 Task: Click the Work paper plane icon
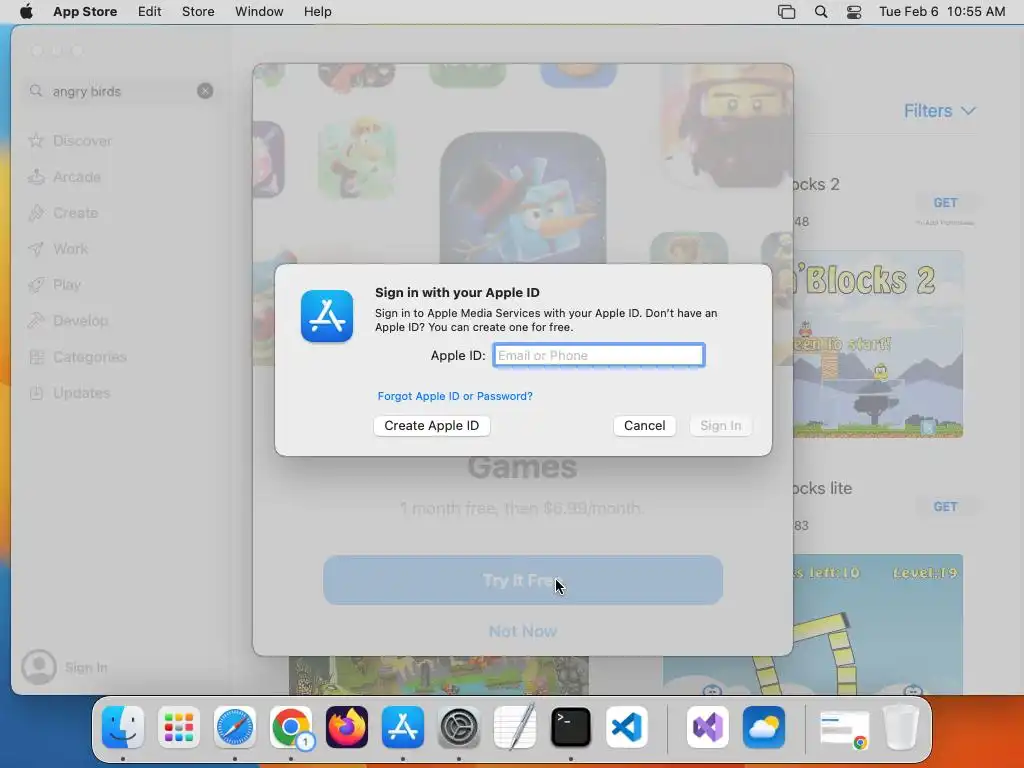point(37,249)
